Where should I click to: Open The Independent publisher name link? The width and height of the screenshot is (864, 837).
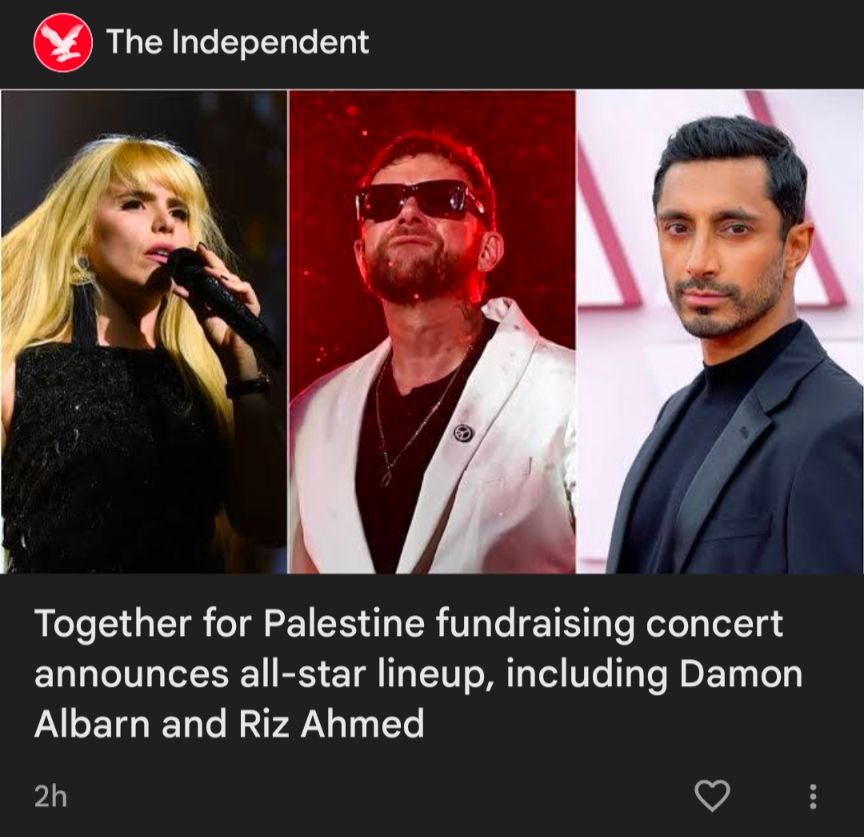(x=237, y=42)
